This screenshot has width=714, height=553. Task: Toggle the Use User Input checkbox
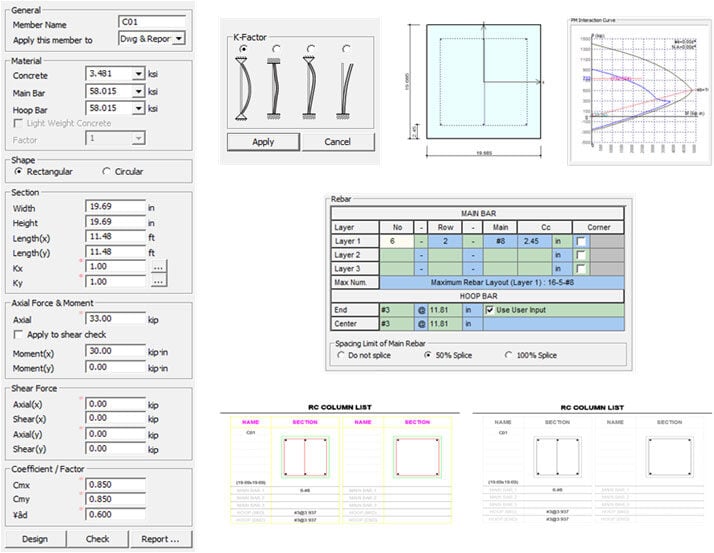pos(490,310)
